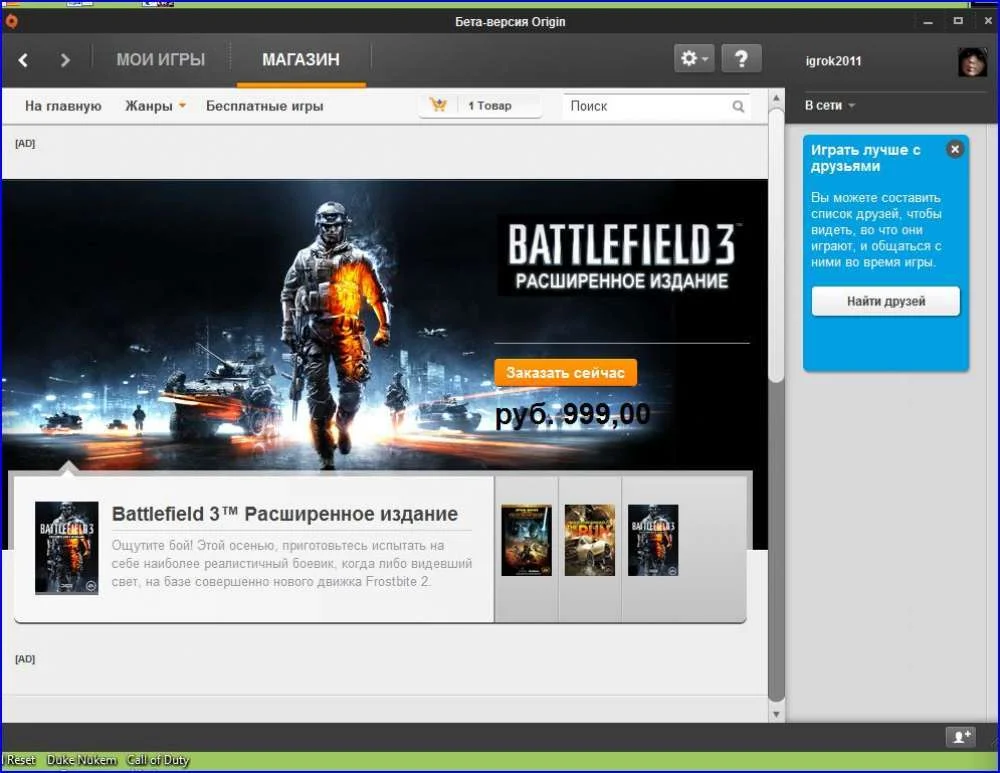Switch to the МОИ ИГРЫ tab
Screen dimensions: 1000x773
tap(160, 60)
